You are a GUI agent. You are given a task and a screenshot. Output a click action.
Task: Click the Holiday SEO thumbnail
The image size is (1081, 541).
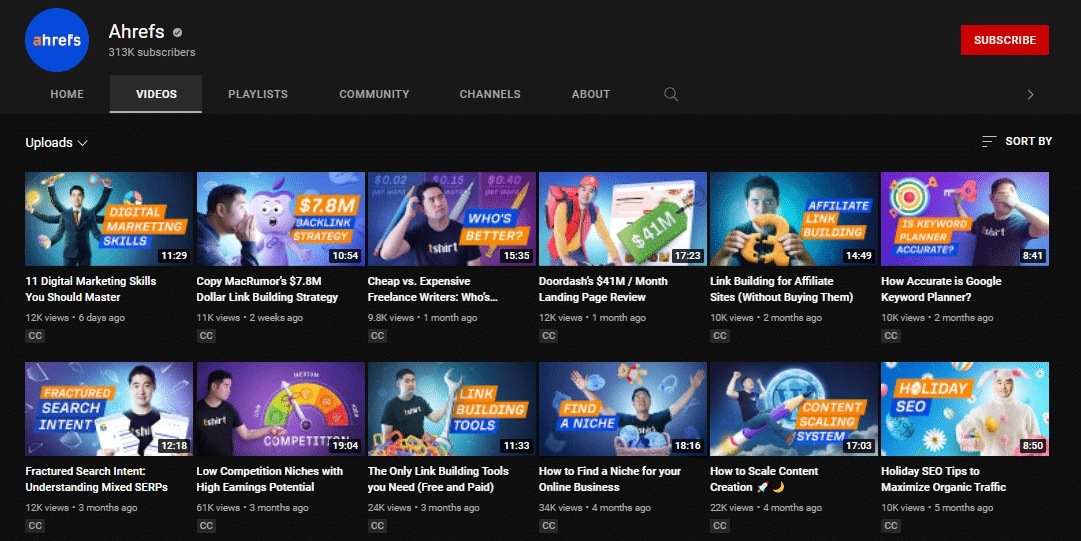click(x=964, y=409)
